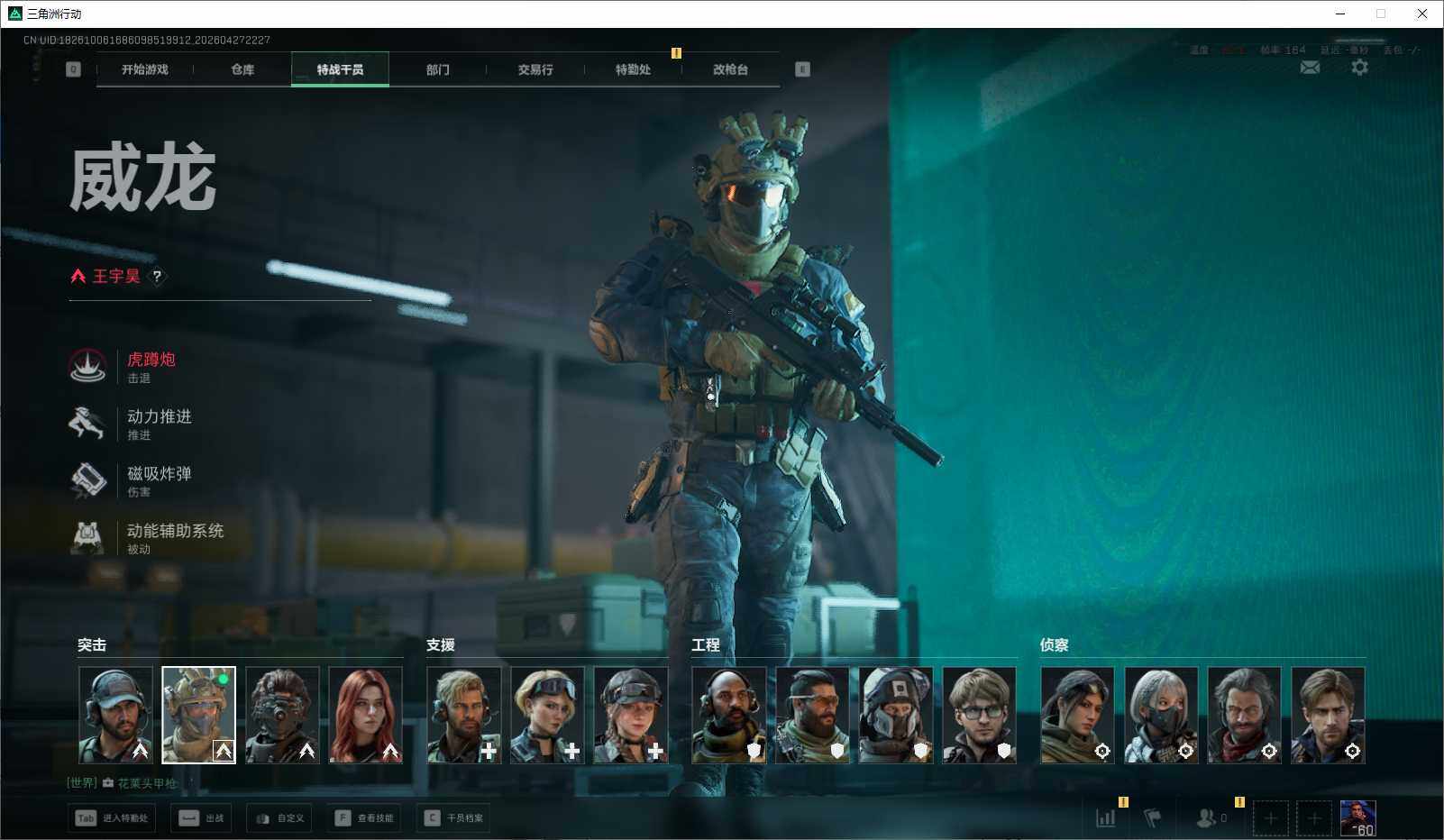The width and height of the screenshot is (1444, 840).
Task: Select first 支援 operator with blond beard
Action: click(x=464, y=715)
